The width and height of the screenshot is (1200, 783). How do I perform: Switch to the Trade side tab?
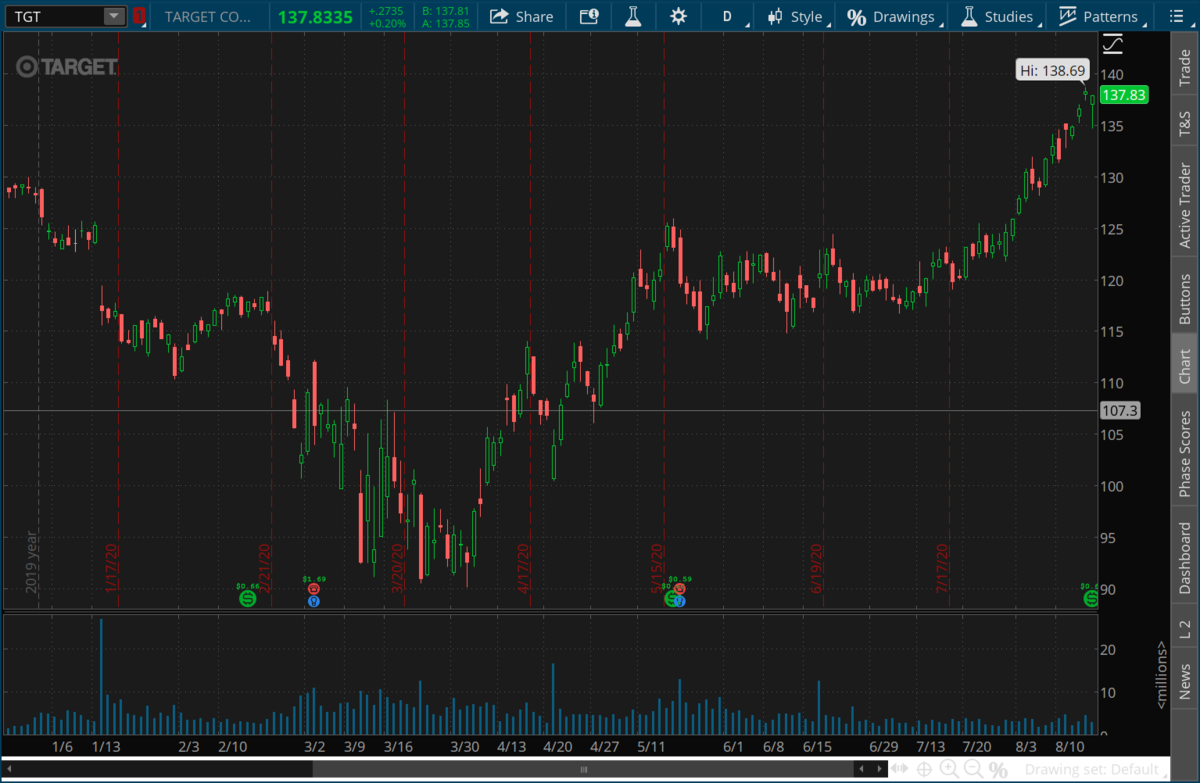point(1185,68)
